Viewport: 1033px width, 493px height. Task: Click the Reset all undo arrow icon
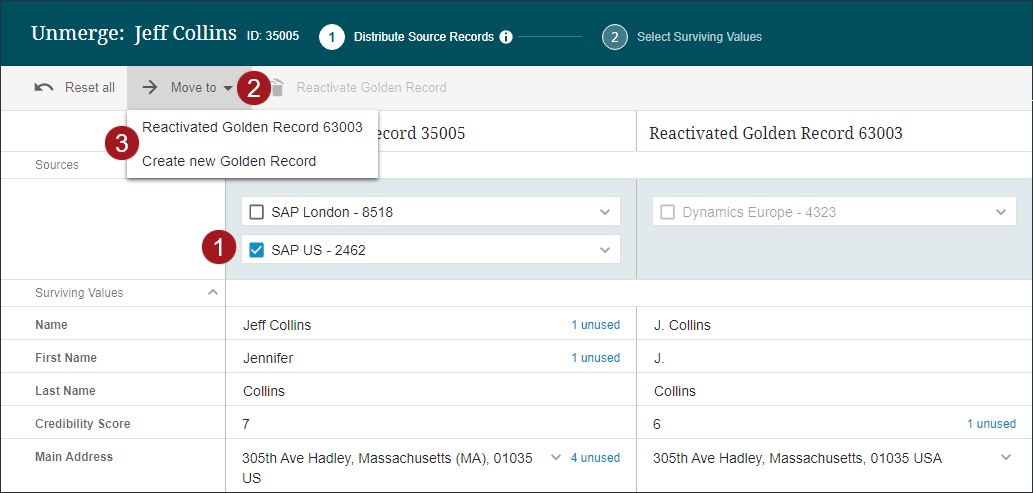(x=44, y=87)
